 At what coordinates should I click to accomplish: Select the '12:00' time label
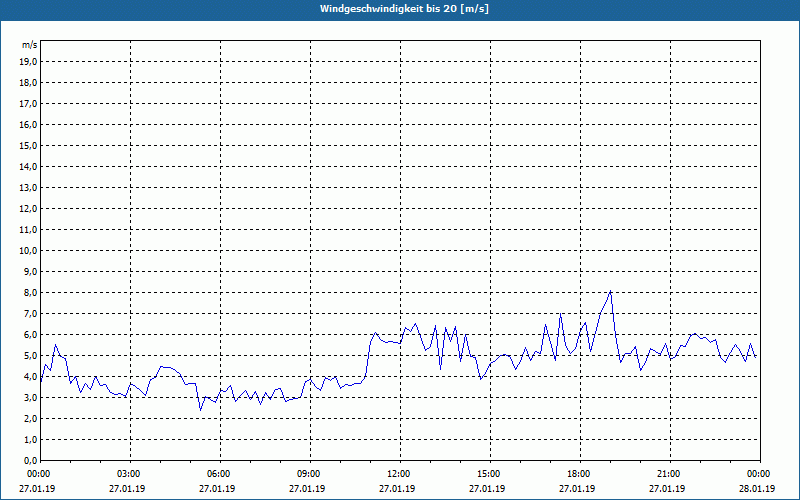point(399,474)
